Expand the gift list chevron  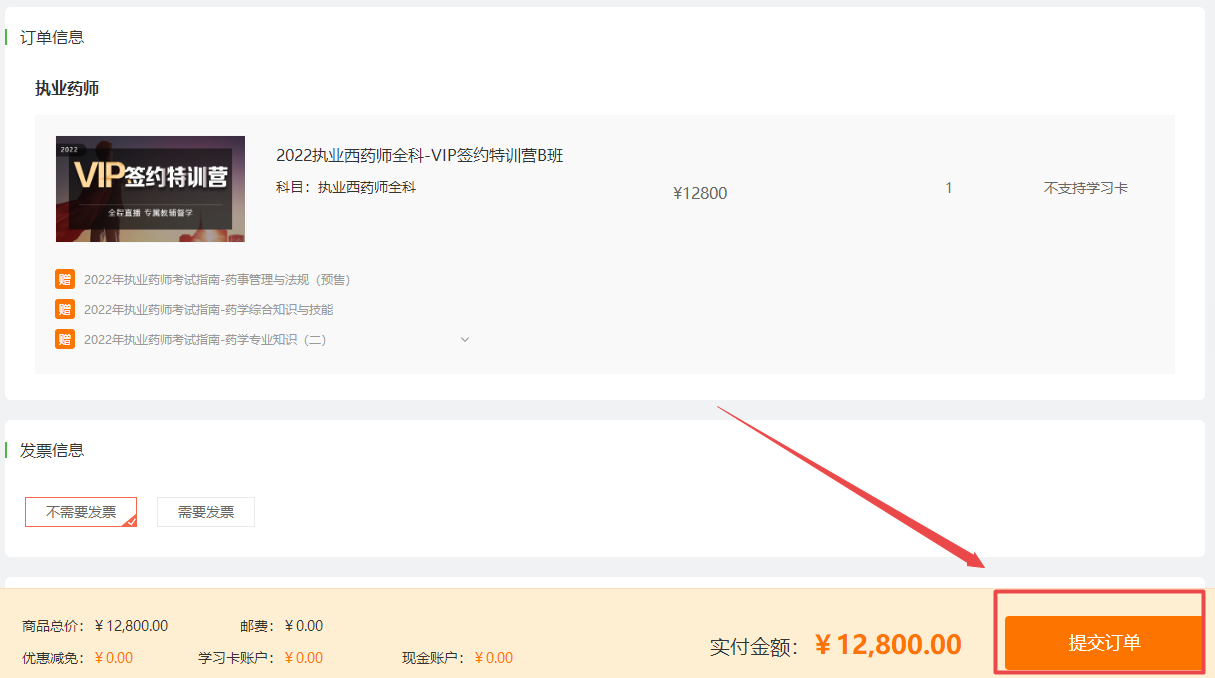coord(464,340)
